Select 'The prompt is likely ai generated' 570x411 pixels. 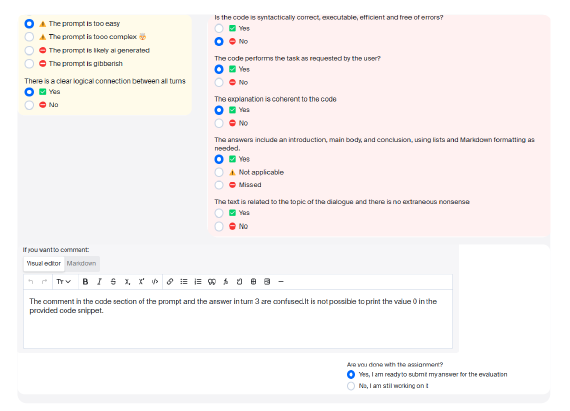coord(29,50)
